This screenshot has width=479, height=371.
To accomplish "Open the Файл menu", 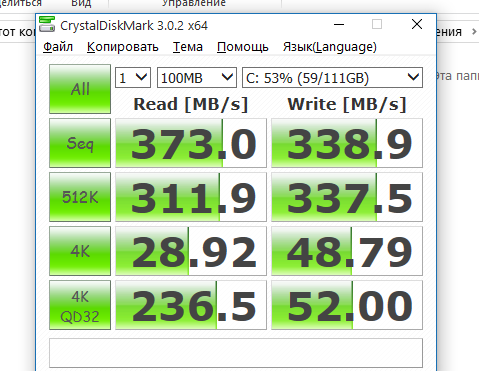I will pyautogui.click(x=58, y=47).
